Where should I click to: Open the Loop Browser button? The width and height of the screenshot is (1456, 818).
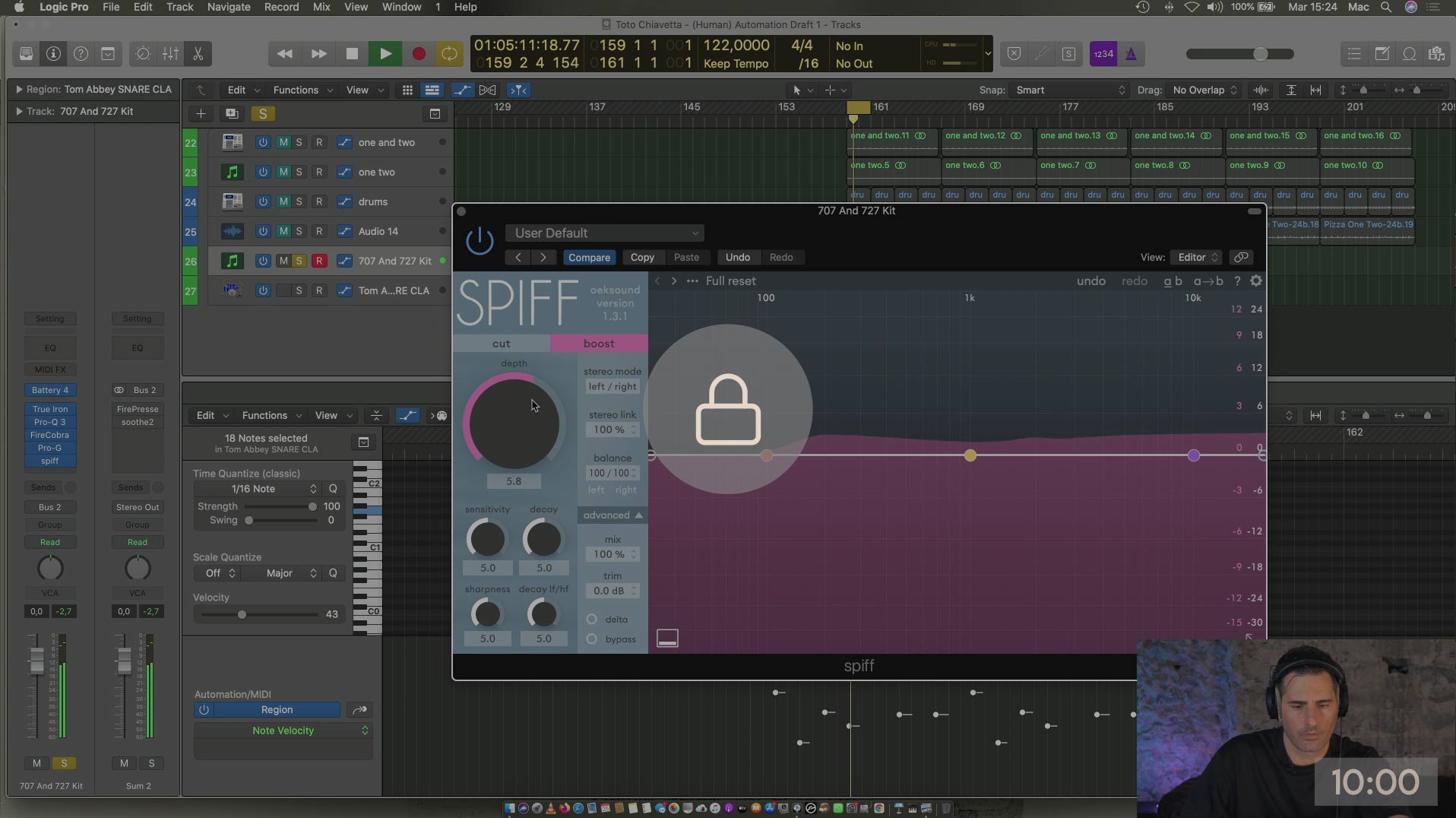tap(1410, 54)
